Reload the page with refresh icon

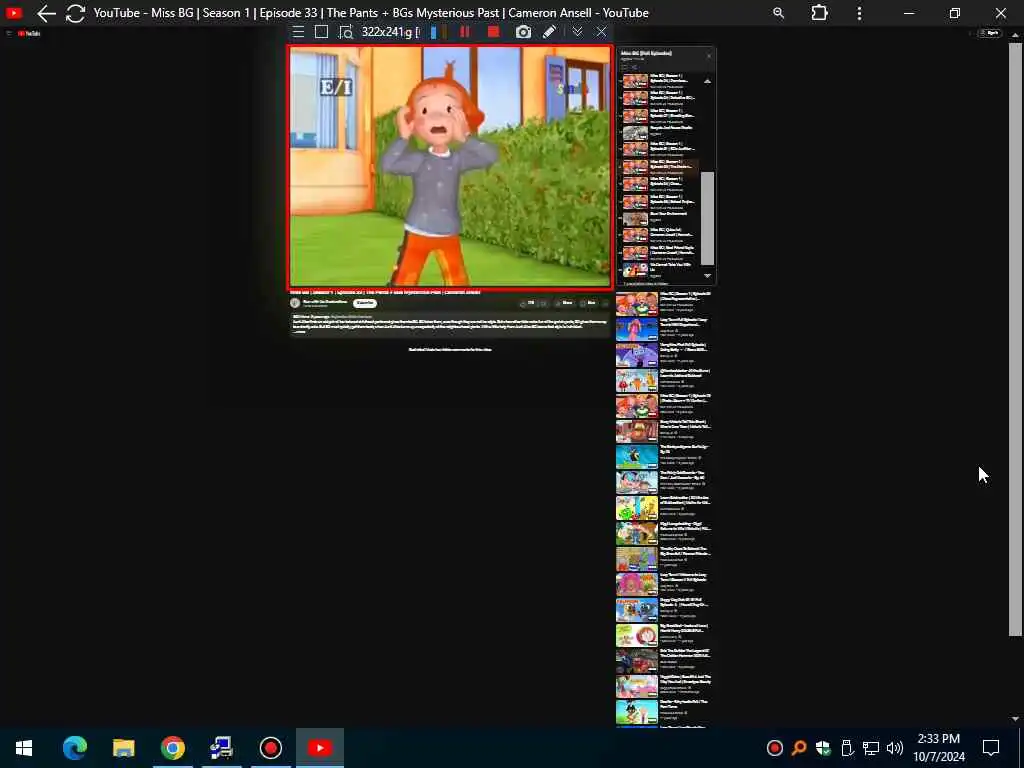tap(75, 13)
